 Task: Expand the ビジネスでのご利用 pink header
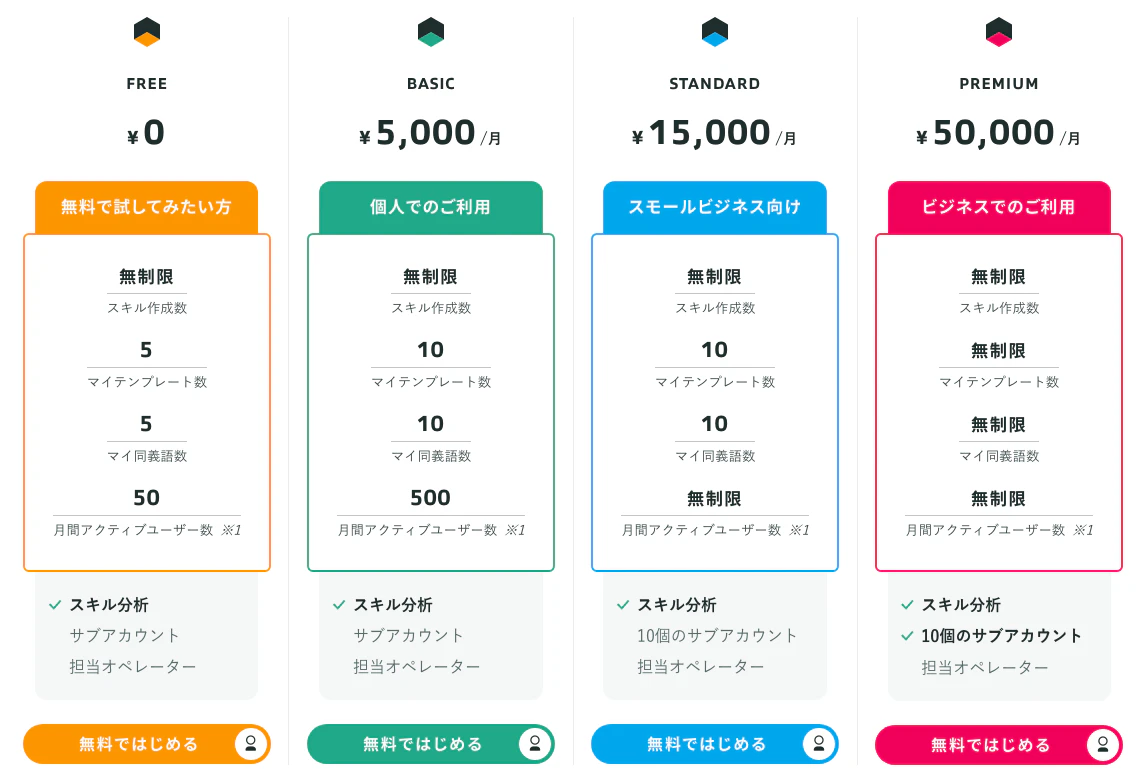(998, 207)
